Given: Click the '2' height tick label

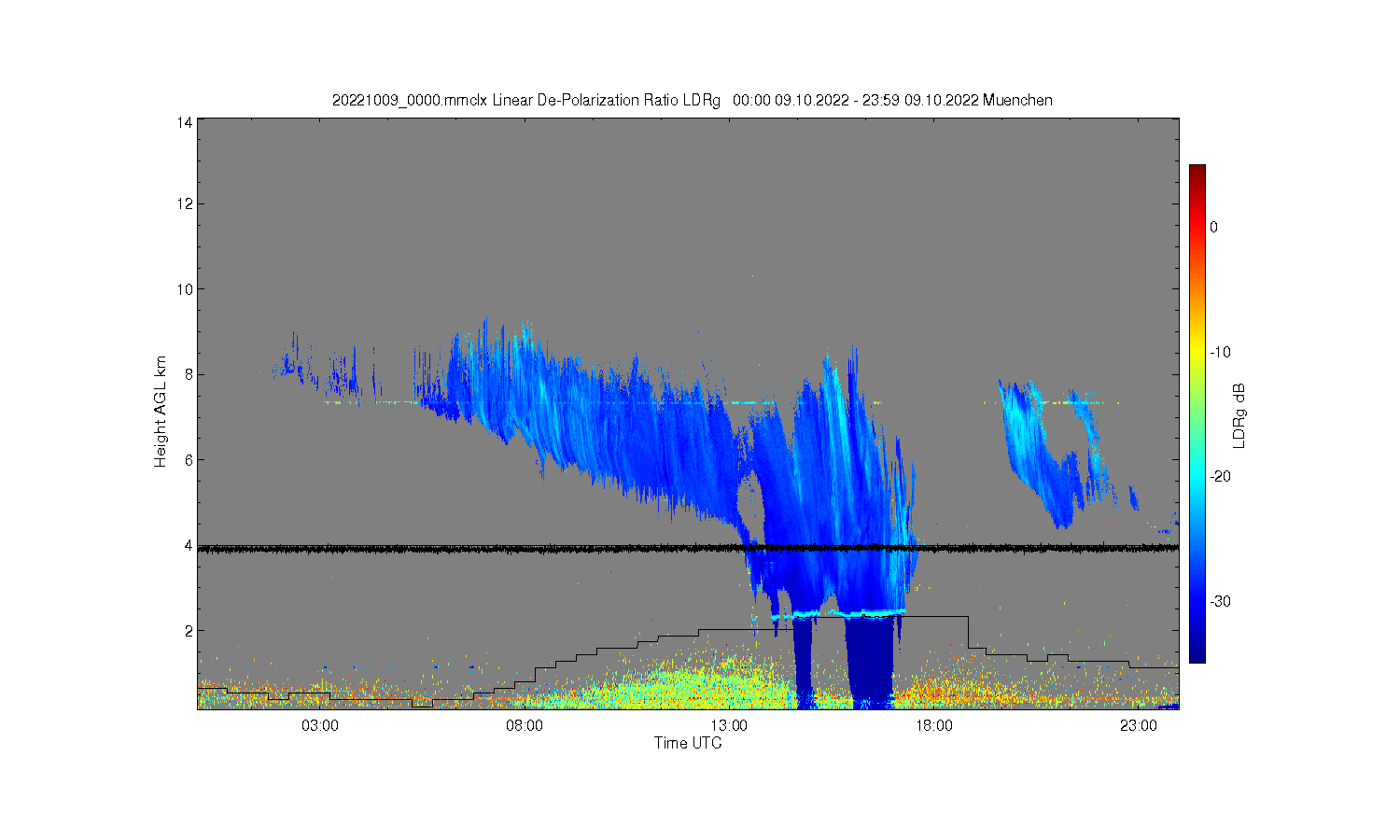Looking at the screenshot, I should point(189,631).
